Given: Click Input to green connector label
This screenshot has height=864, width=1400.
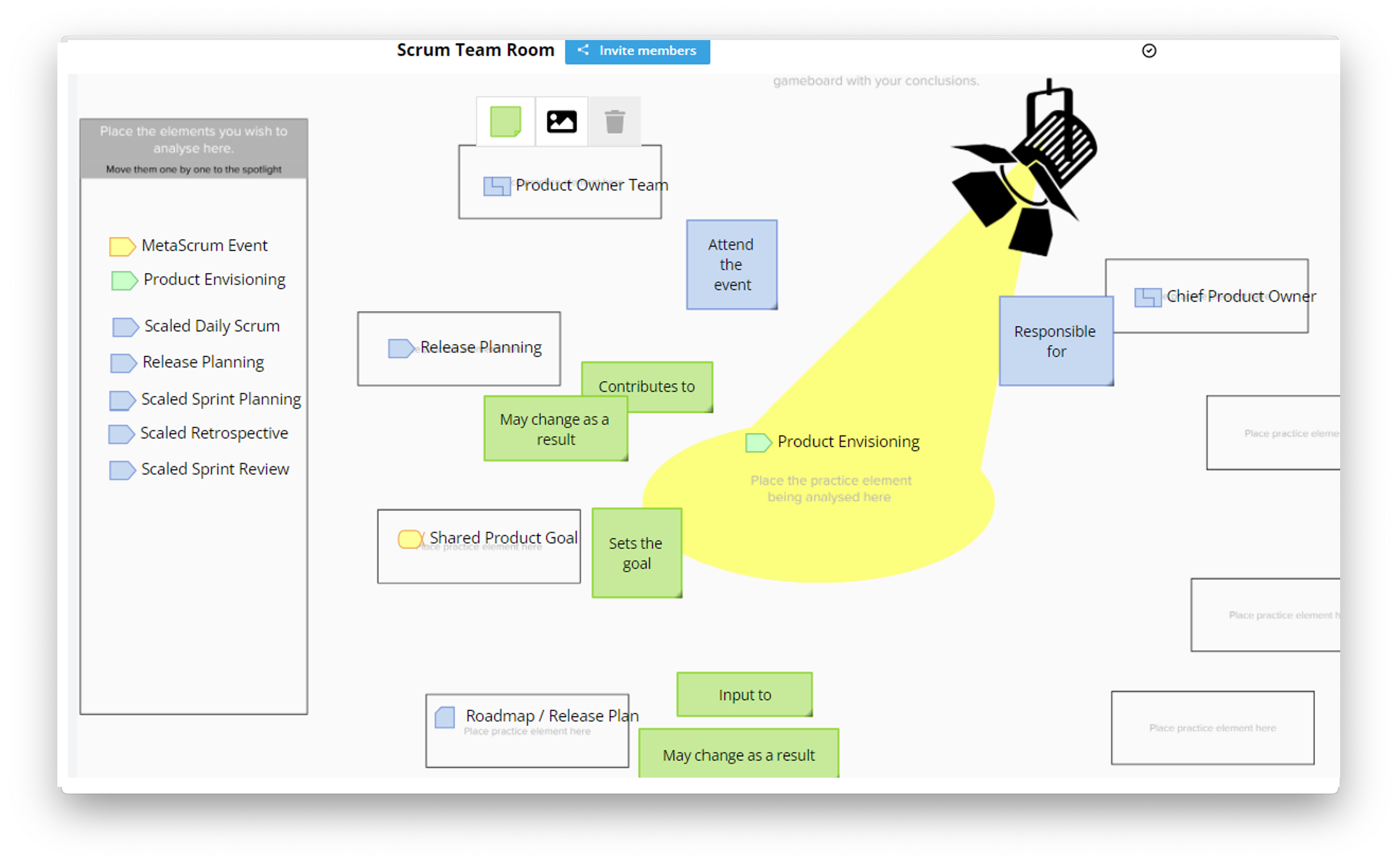Looking at the screenshot, I should click(745, 694).
